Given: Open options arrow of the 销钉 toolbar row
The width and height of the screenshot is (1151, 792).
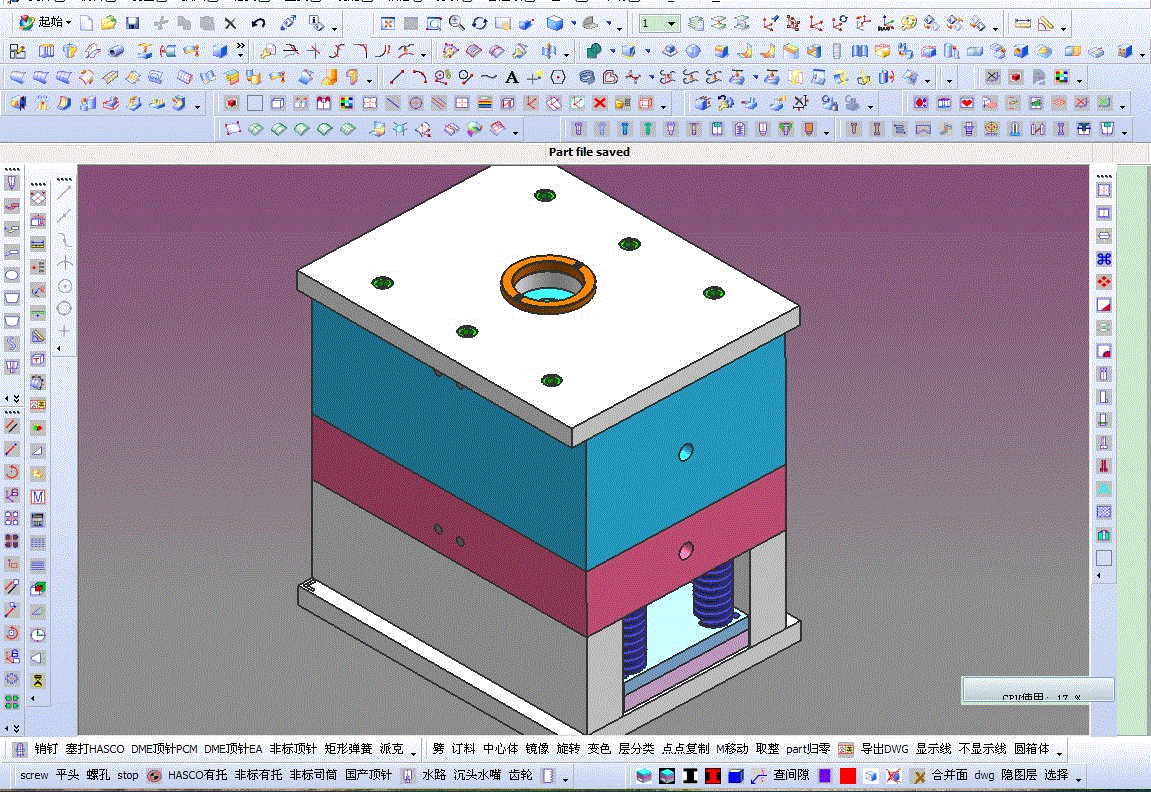Looking at the screenshot, I should click(413, 754).
